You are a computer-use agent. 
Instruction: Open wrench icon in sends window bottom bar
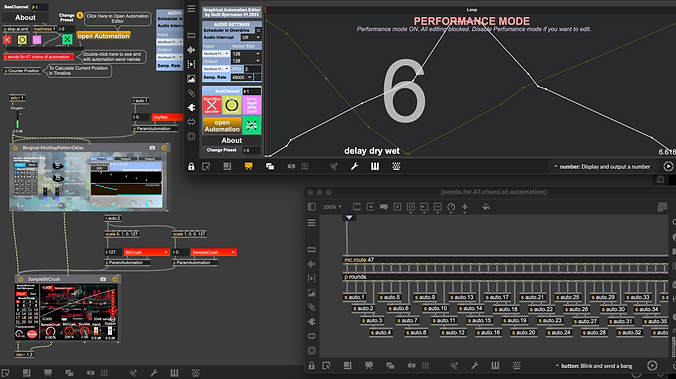pyautogui.click(x=475, y=366)
